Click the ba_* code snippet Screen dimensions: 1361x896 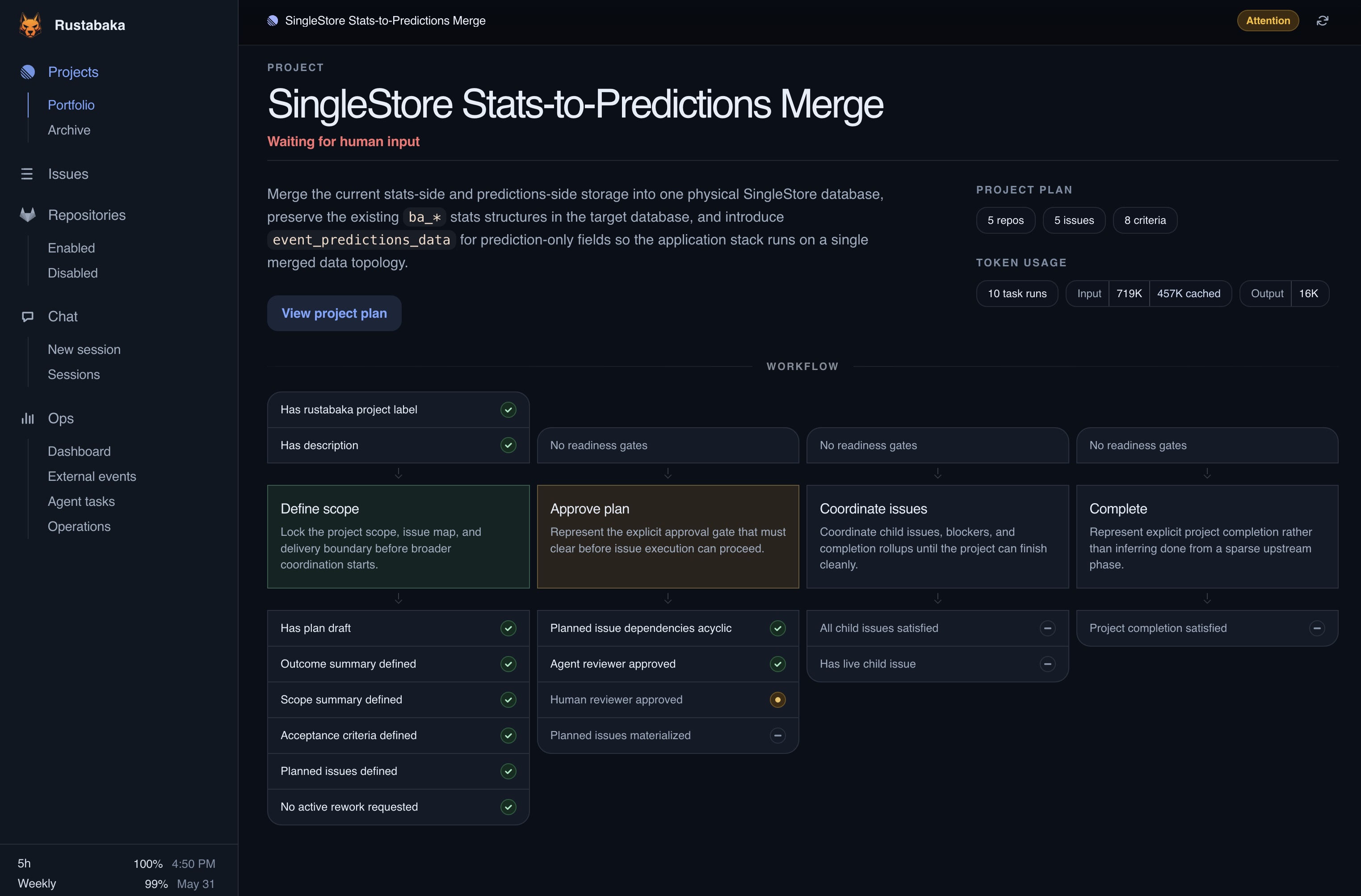pos(424,217)
